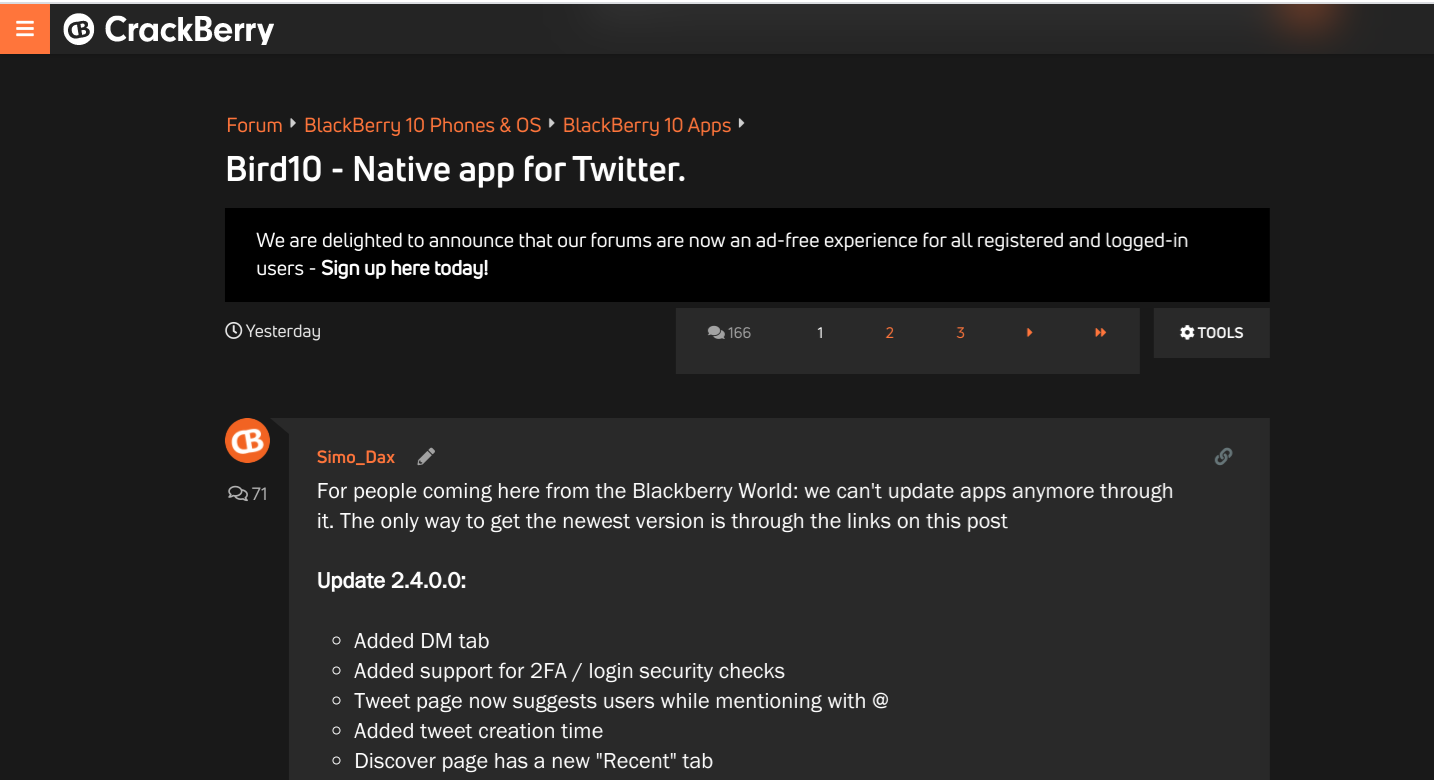Go to BlackBerry 10 Apps breadcrumb

click(647, 125)
